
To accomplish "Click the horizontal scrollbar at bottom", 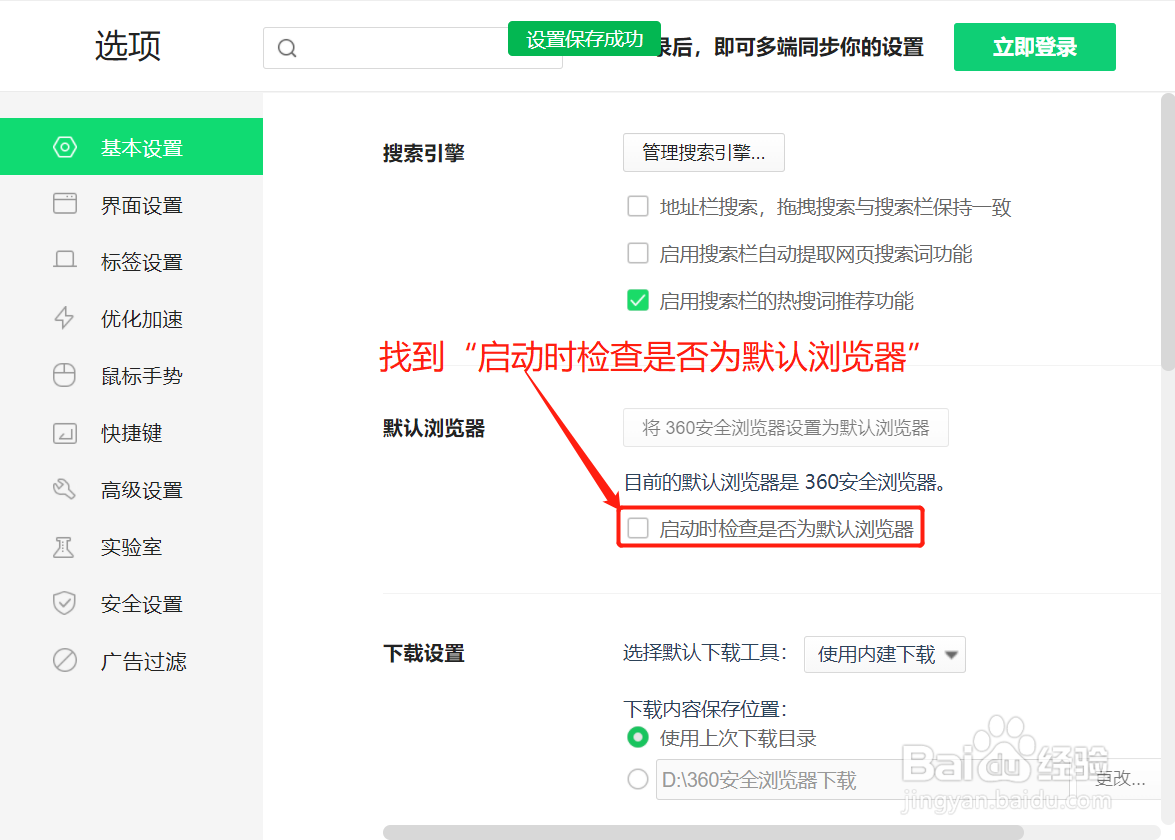I will point(703,833).
